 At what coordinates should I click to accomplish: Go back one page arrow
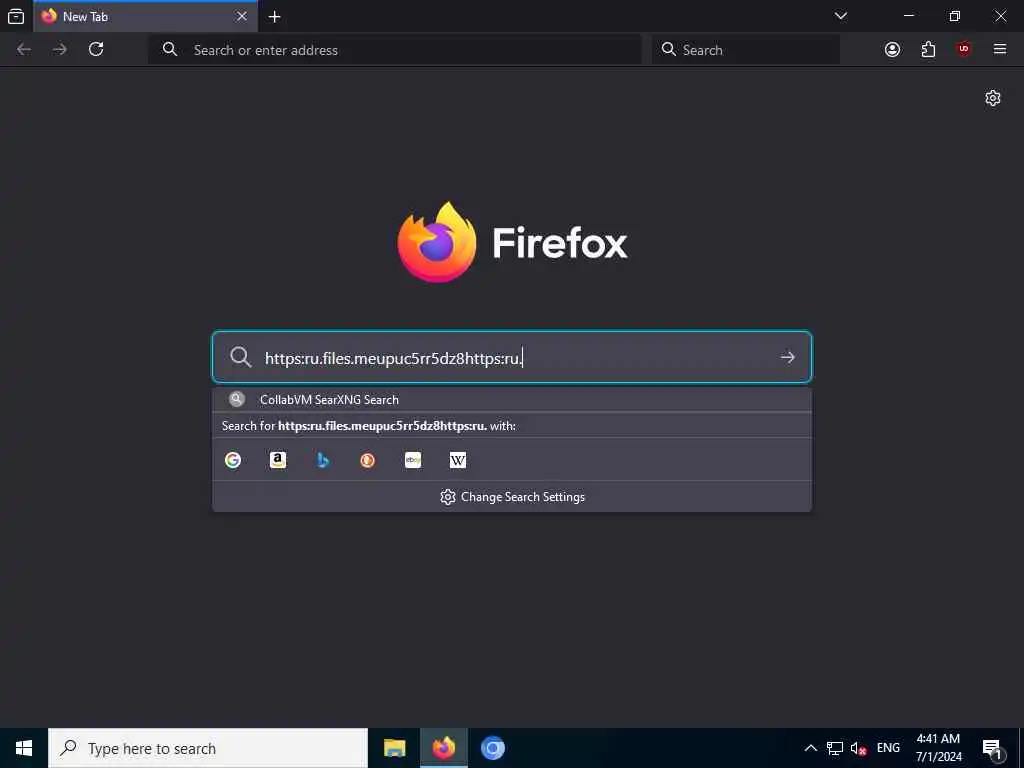pyautogui.click(x=24, y=50)
